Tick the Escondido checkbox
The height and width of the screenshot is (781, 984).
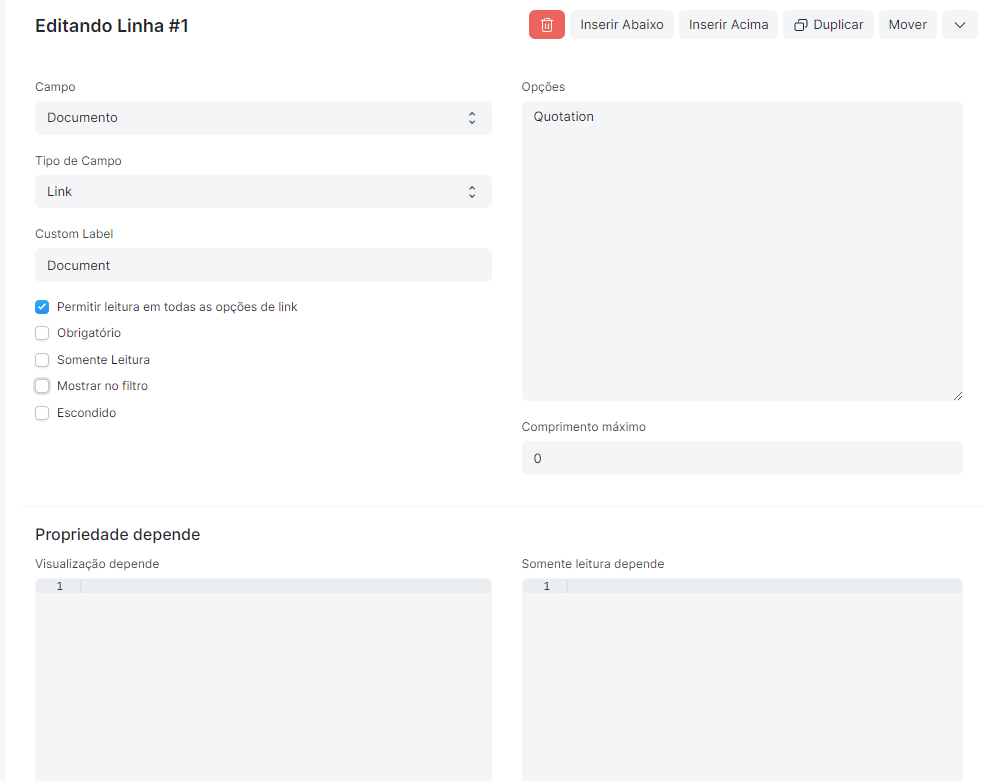42,413
